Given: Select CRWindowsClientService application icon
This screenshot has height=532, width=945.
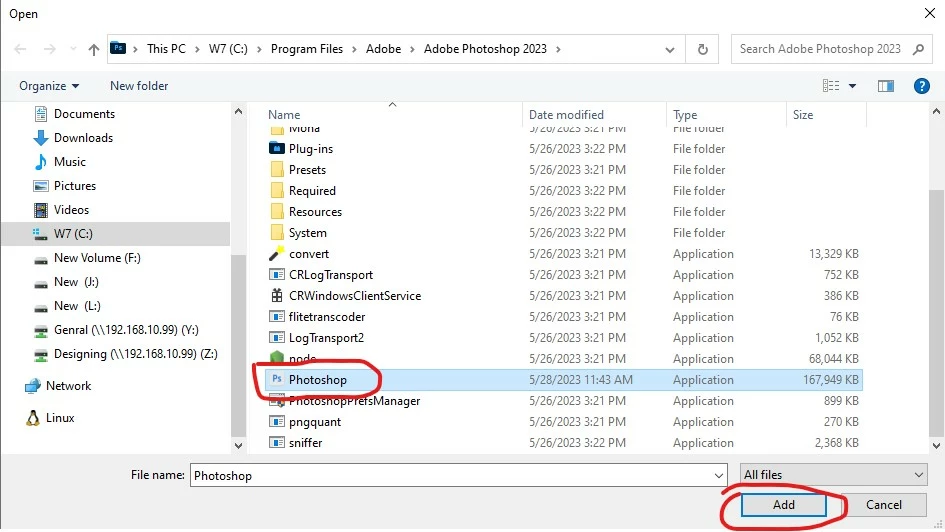Looking at the screenshot, I should click(277, 296).
